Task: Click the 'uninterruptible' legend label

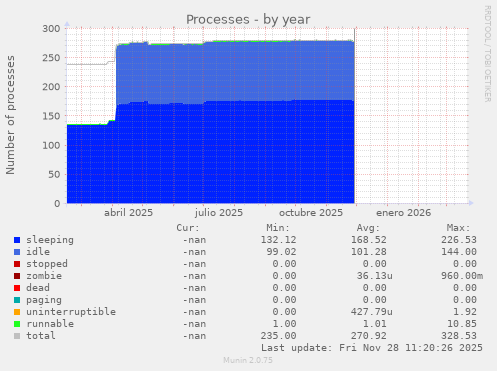Action: [x=71, y=312]
